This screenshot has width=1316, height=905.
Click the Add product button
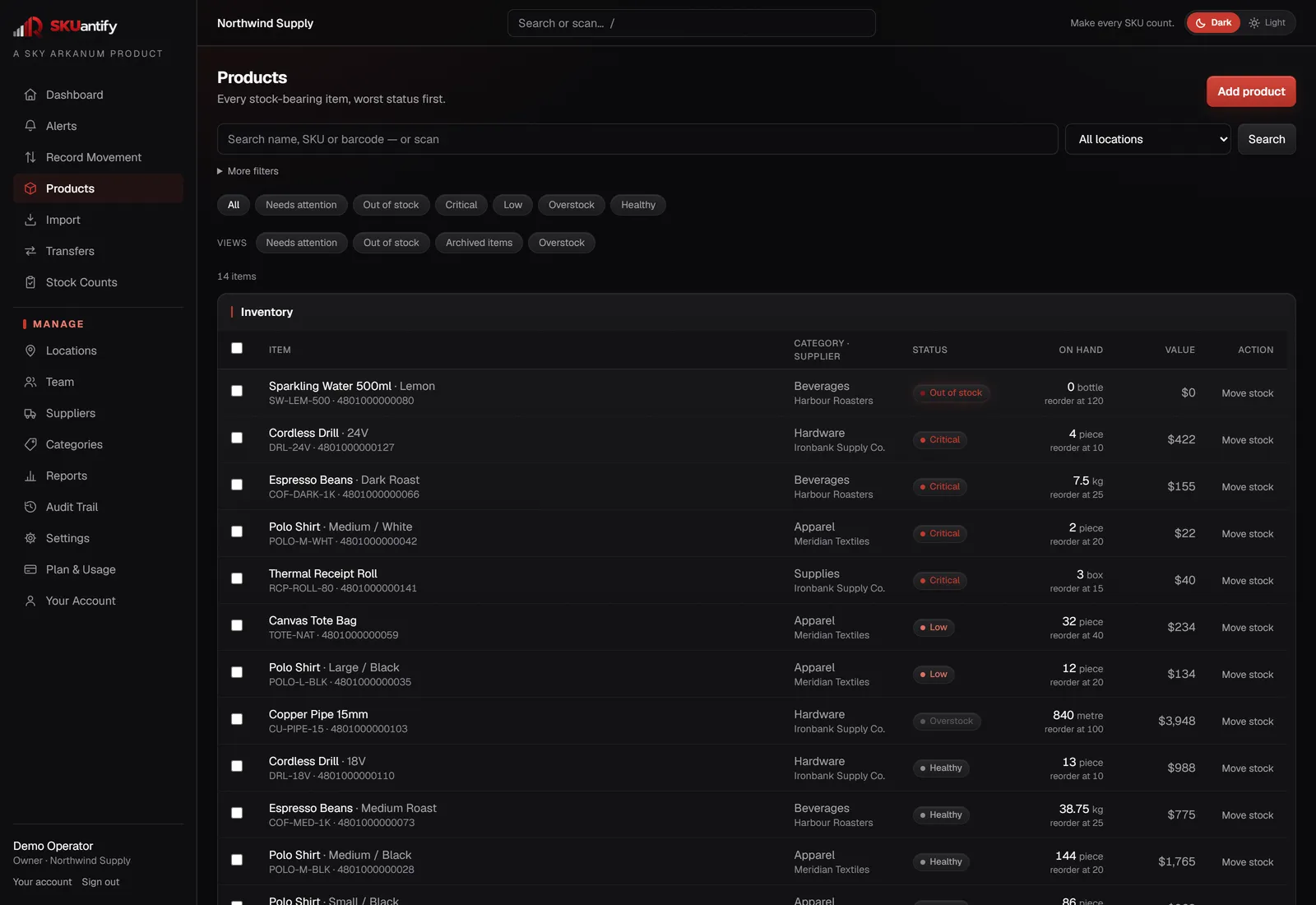[x=1251, y=91]
